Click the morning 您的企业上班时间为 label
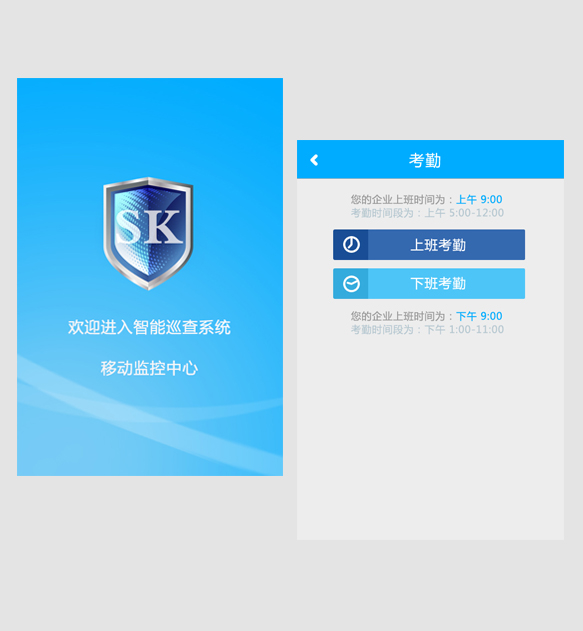The image size is (583, 631). pos(398,200)
